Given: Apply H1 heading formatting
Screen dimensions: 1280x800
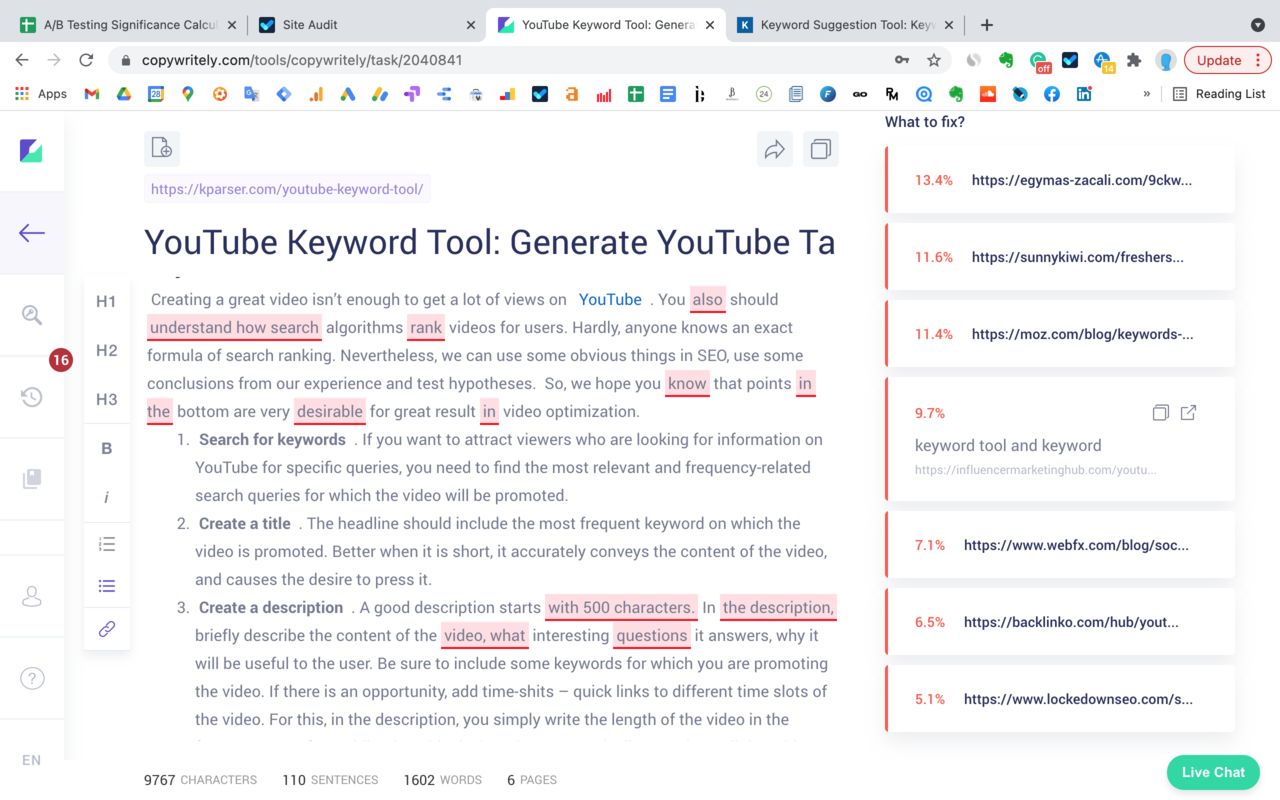Looking at the screenshot, I should coord(106,301).
